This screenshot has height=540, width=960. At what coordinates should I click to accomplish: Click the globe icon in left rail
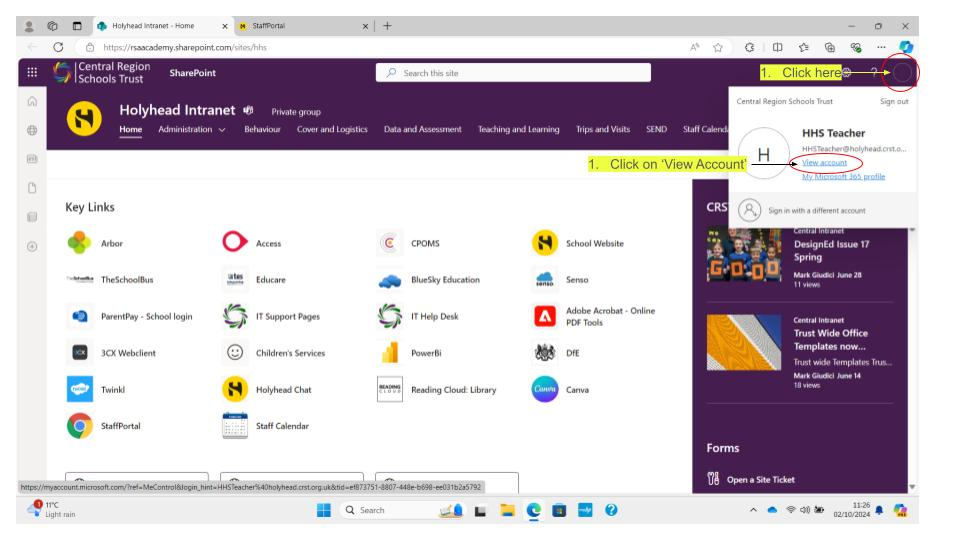pyautogui.click(x=32, y=130)
